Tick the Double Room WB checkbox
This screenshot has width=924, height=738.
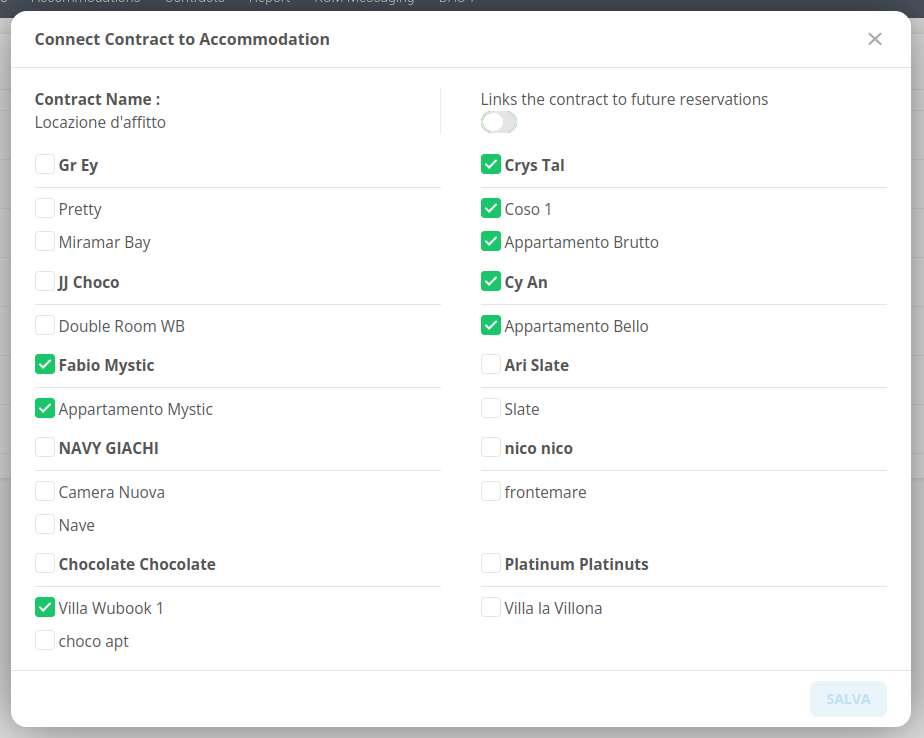point(45,325)
